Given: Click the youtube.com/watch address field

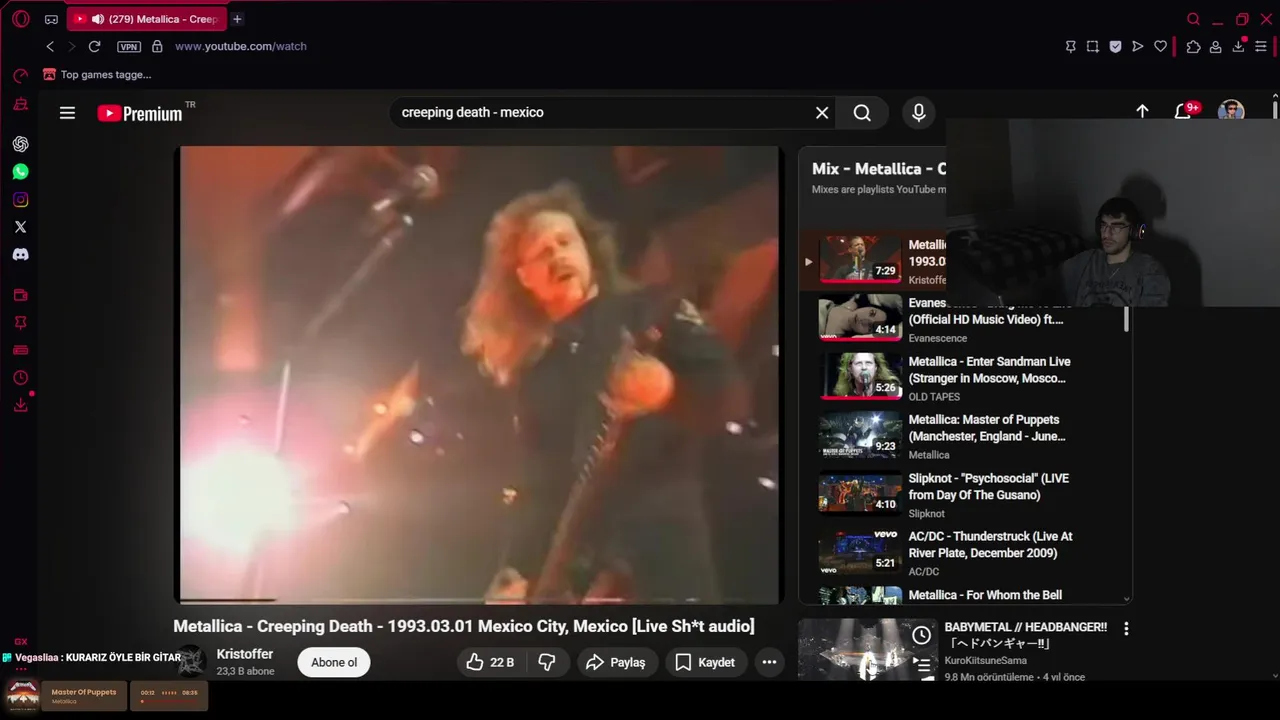Looking at the screenshot, I should (x=241, y=46).
